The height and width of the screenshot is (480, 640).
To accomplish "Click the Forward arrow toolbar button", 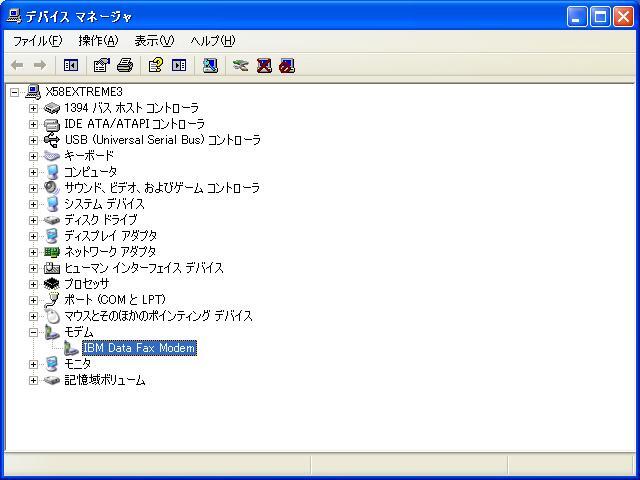I will click(40, 65).
